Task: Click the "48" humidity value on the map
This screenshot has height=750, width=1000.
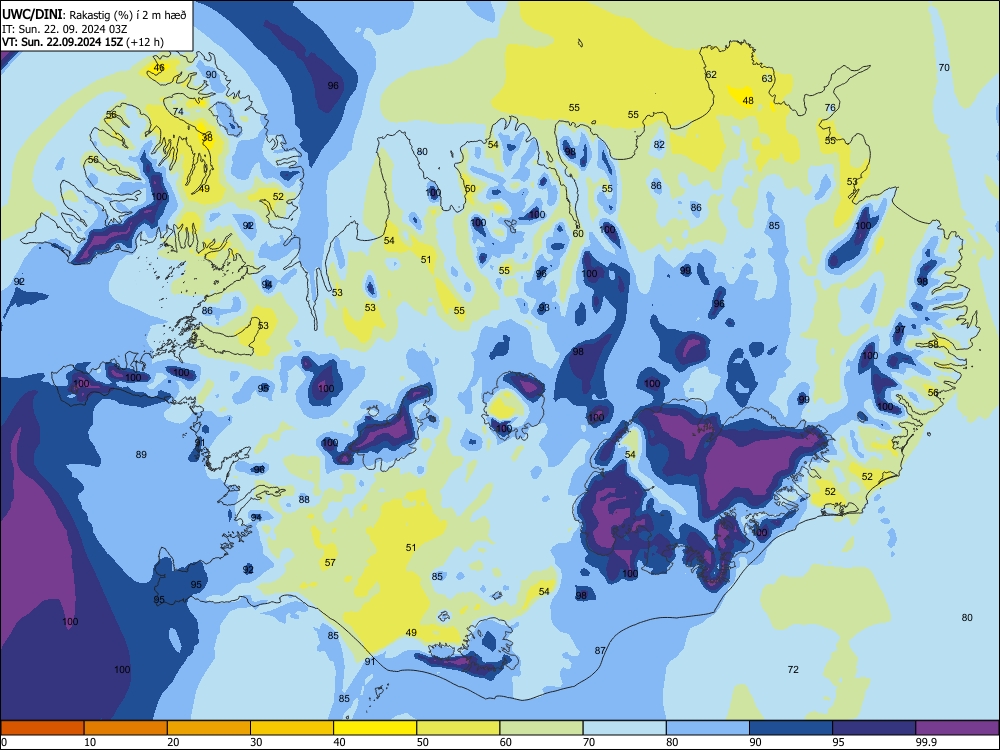Action: pos(748,100)
